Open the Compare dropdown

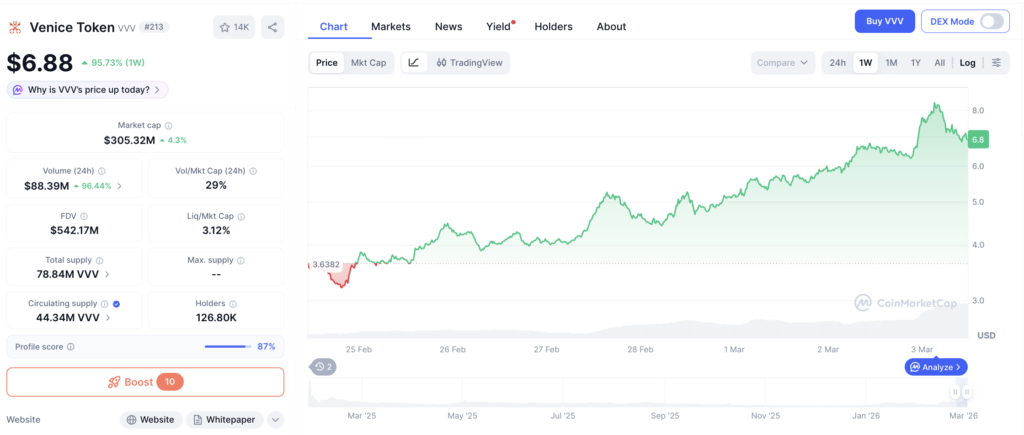[x=783, y=63]
